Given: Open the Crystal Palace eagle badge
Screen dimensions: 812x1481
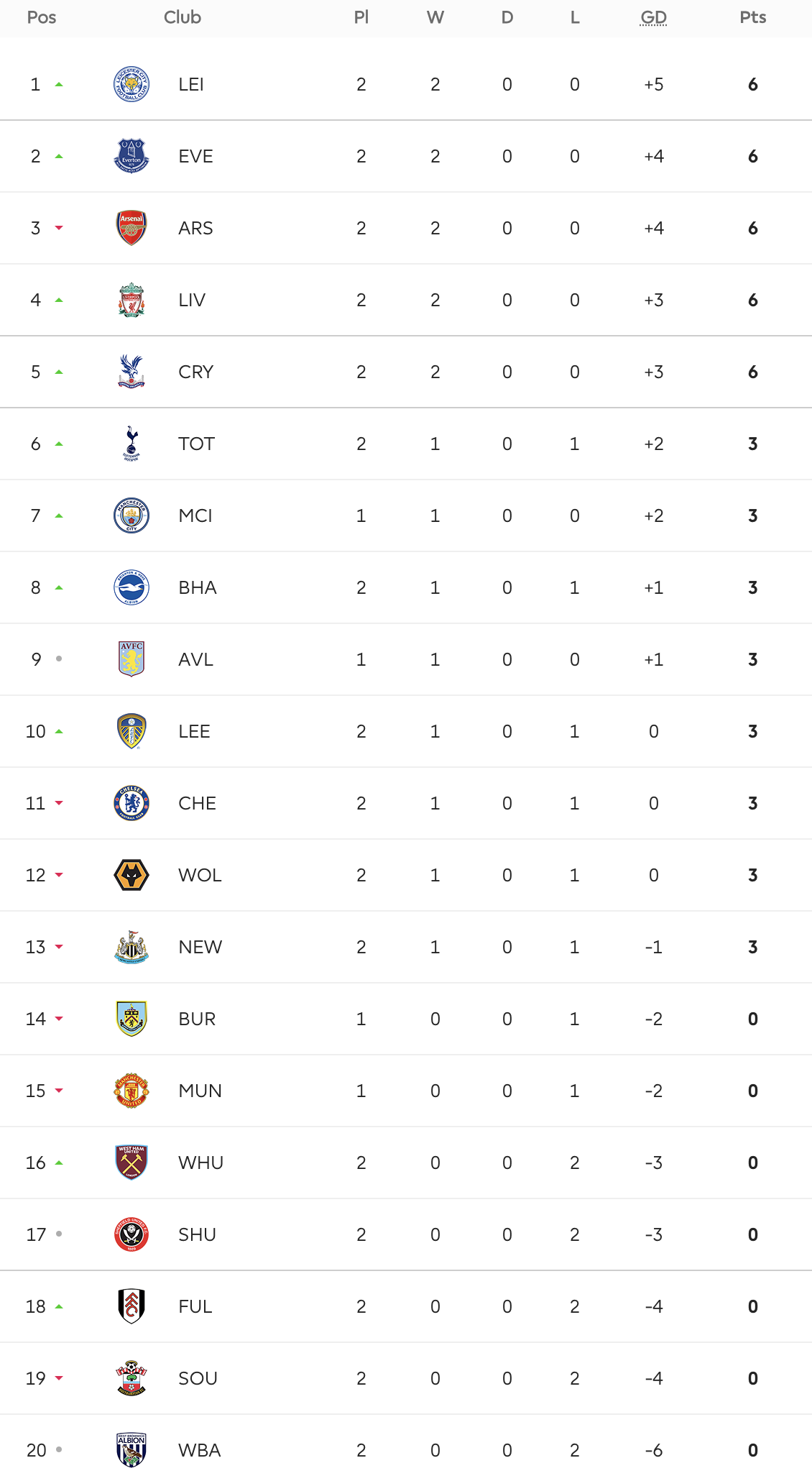Looking at the screenshot, I should 132,372.
